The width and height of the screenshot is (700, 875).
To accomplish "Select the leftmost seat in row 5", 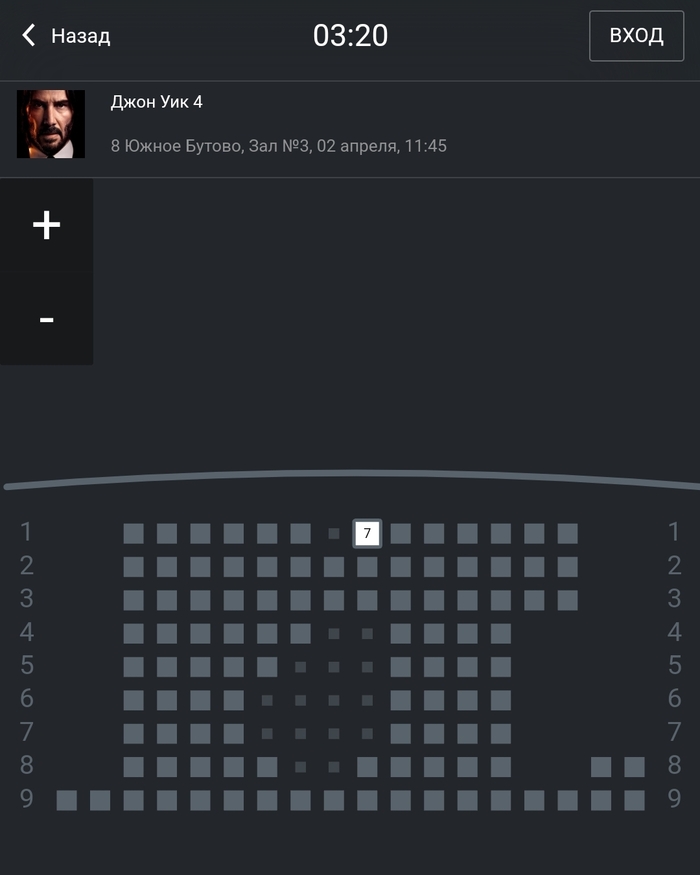I will (133, 667).
